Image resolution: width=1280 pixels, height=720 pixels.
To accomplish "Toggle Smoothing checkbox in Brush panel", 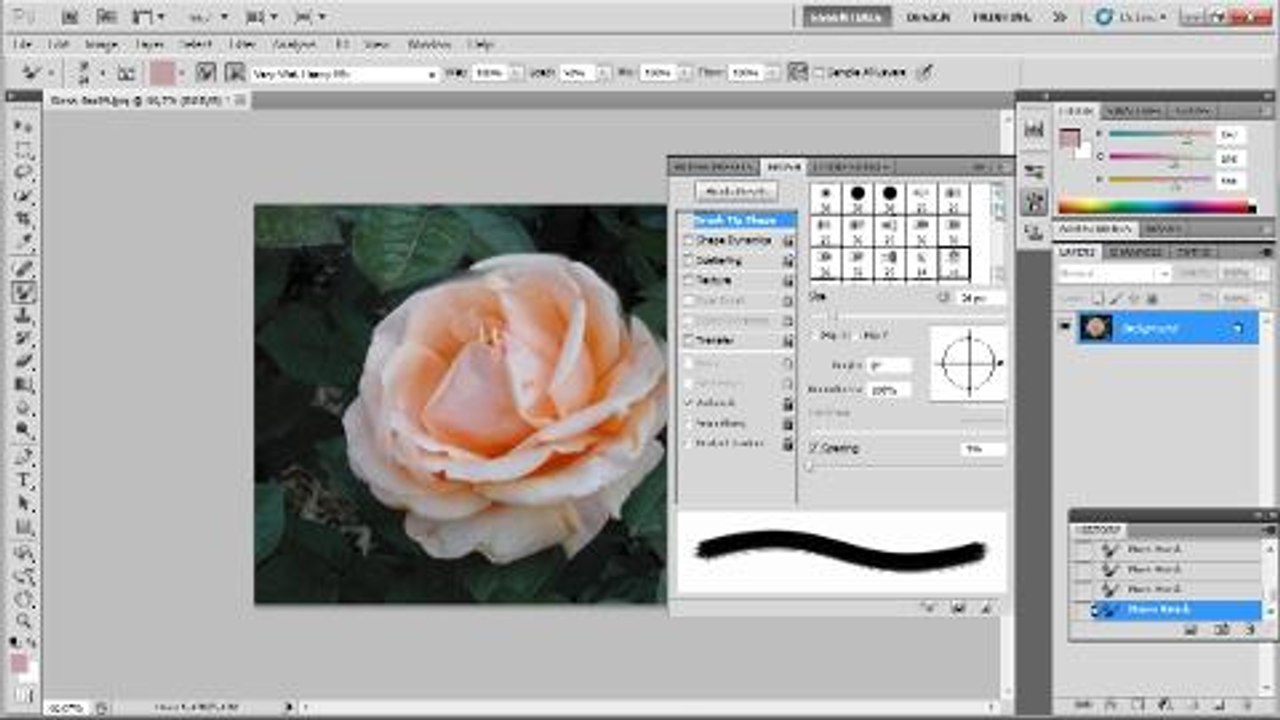I will tap(686, 423).
